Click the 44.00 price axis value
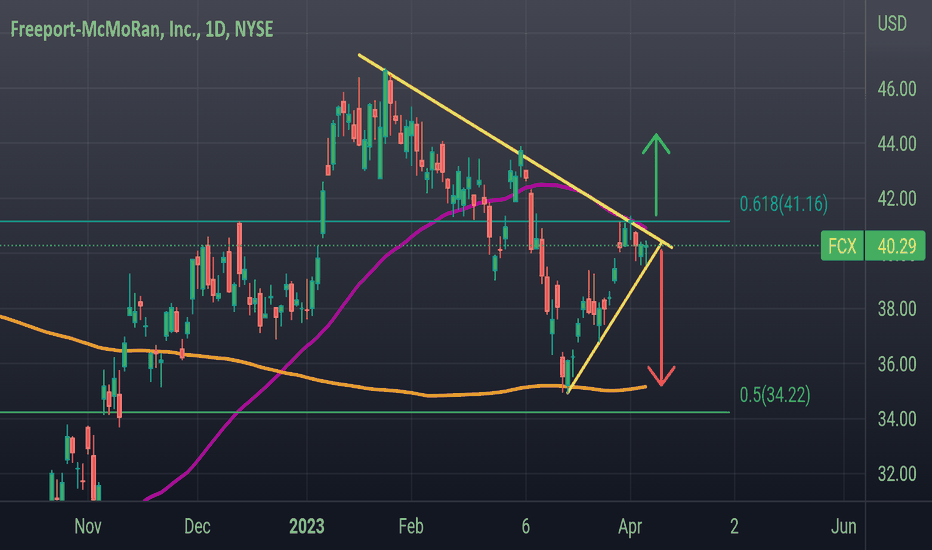 897,144
